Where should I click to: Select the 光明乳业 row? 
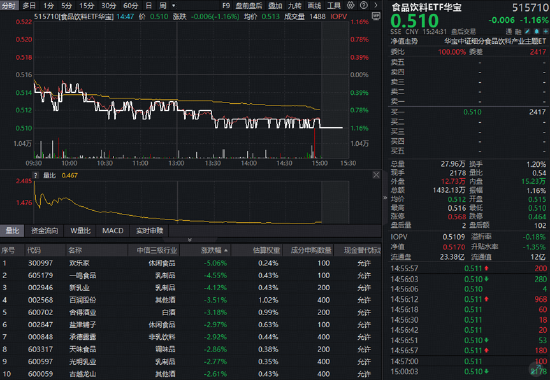click(x=190, y=361)
